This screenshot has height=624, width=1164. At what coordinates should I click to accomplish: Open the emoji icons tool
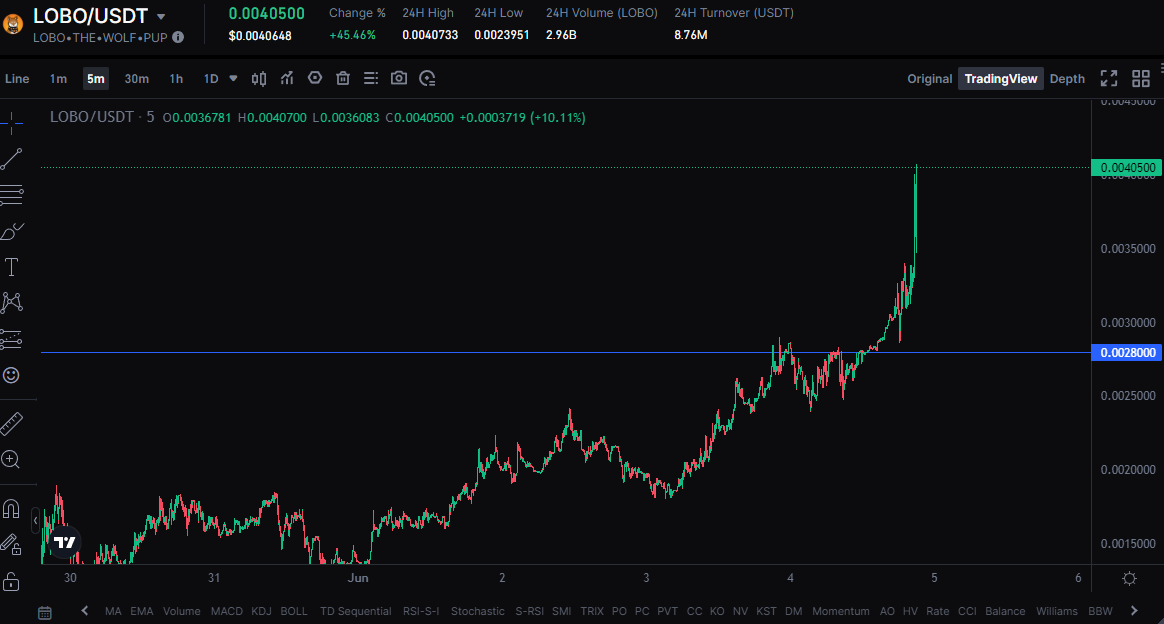click(11, 375)
